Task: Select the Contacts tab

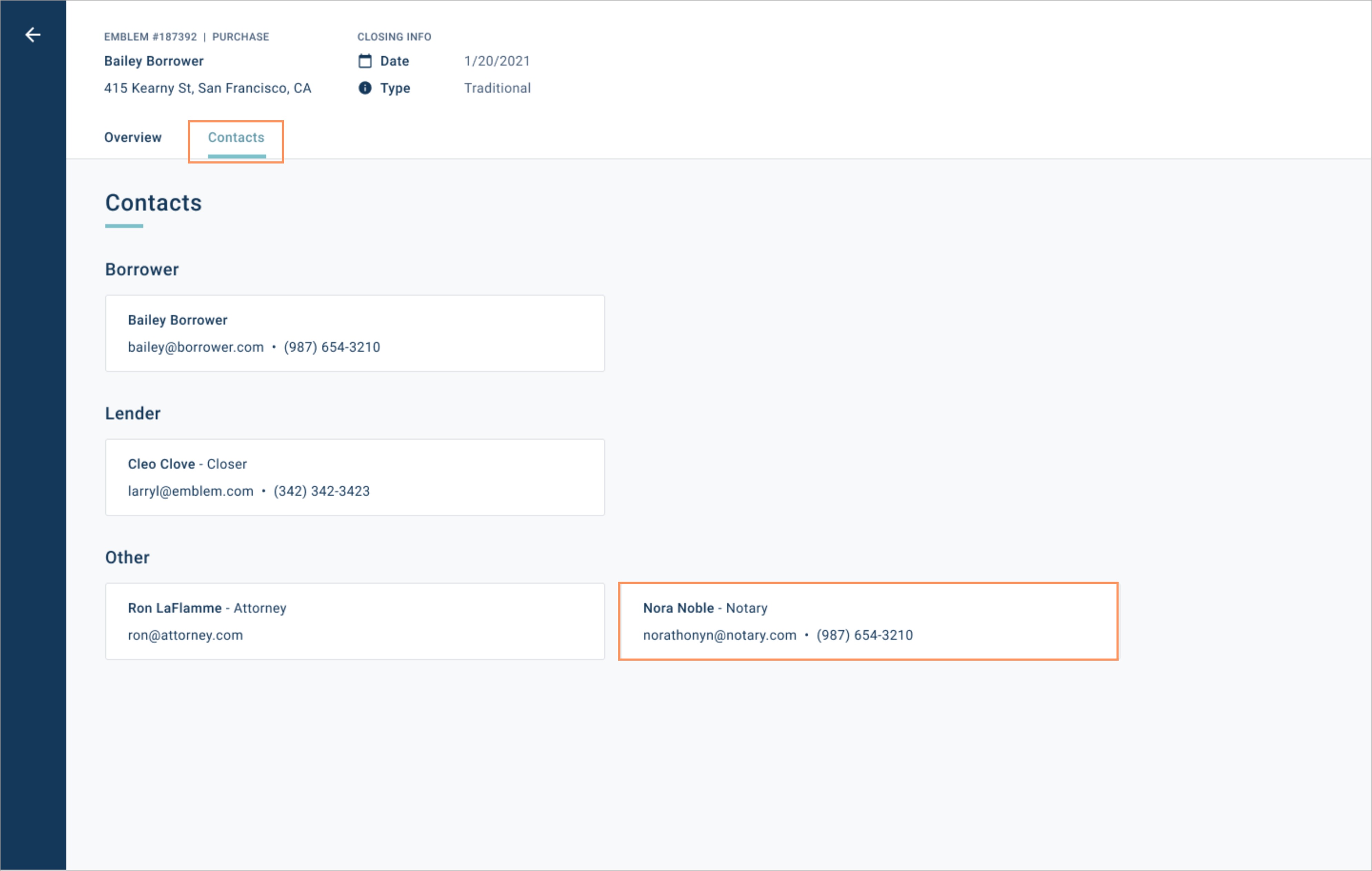Action: click(236, 138)
